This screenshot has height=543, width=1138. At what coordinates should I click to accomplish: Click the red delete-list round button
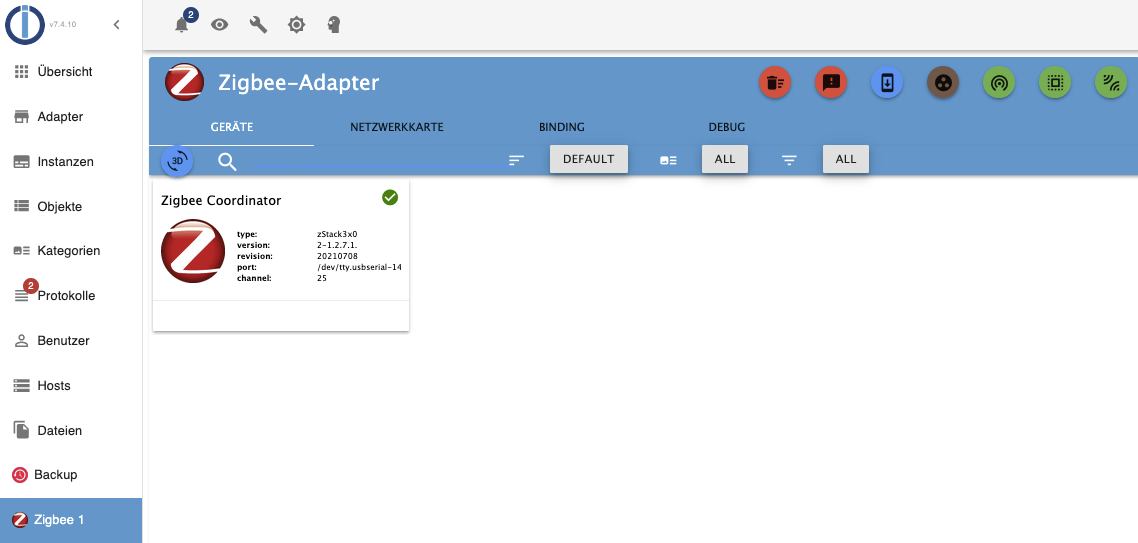tap(775, 83)
